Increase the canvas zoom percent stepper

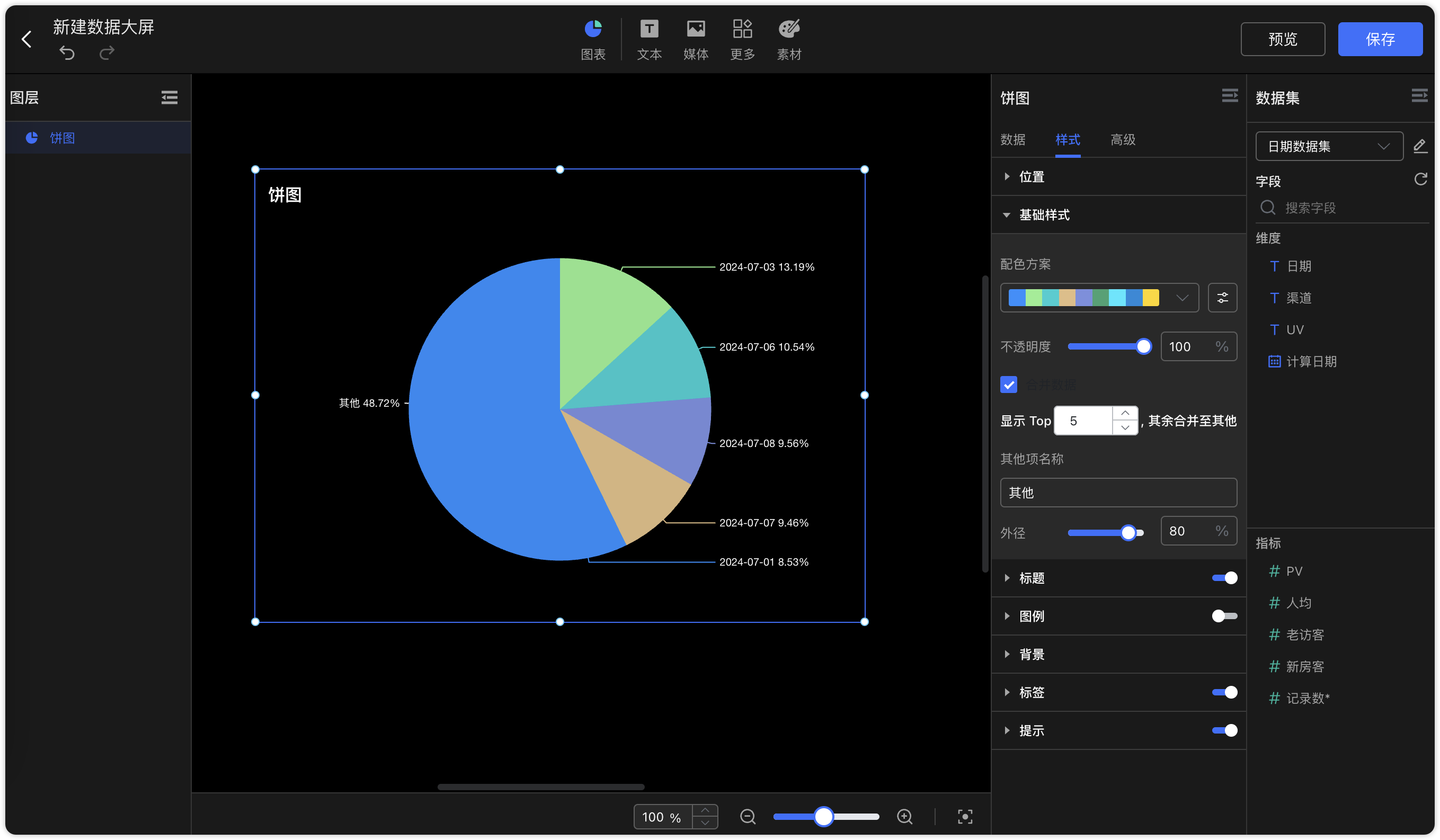click(705, 810)
